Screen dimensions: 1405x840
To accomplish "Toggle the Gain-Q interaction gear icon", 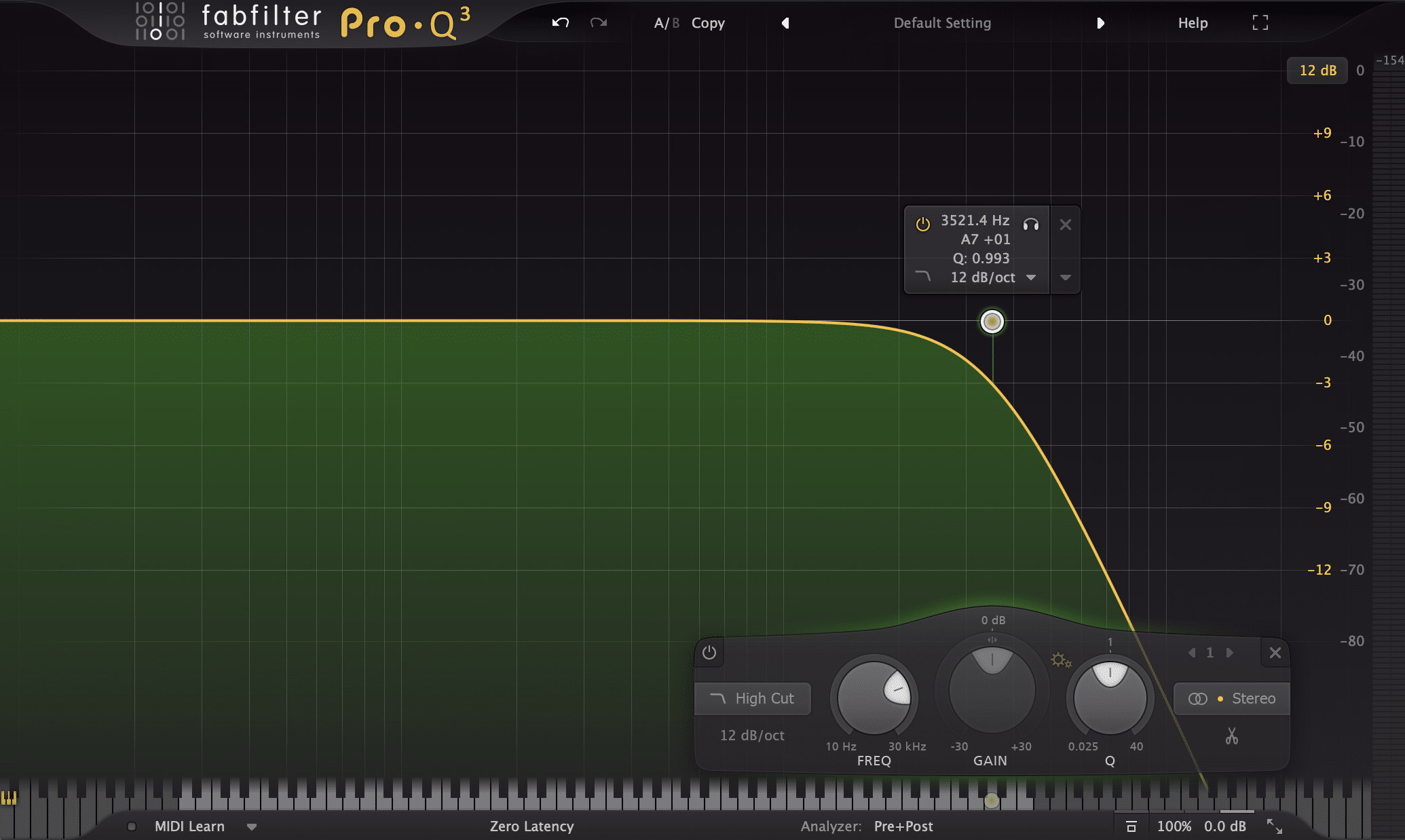I will click(1060, 660).
